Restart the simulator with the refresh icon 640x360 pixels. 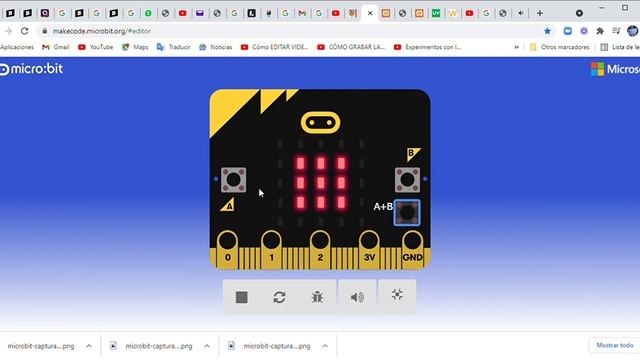tap(279, 298)
